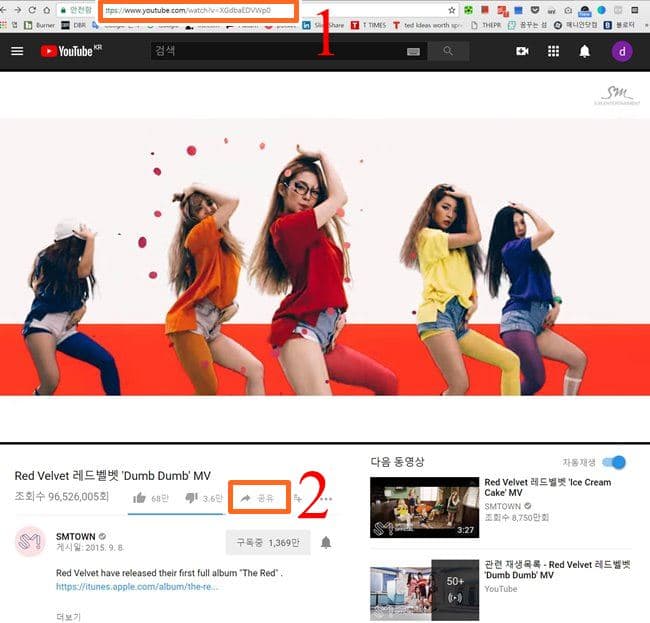Open the SMTOWN channel name link
Screen dimensions: 650x623
75,536
